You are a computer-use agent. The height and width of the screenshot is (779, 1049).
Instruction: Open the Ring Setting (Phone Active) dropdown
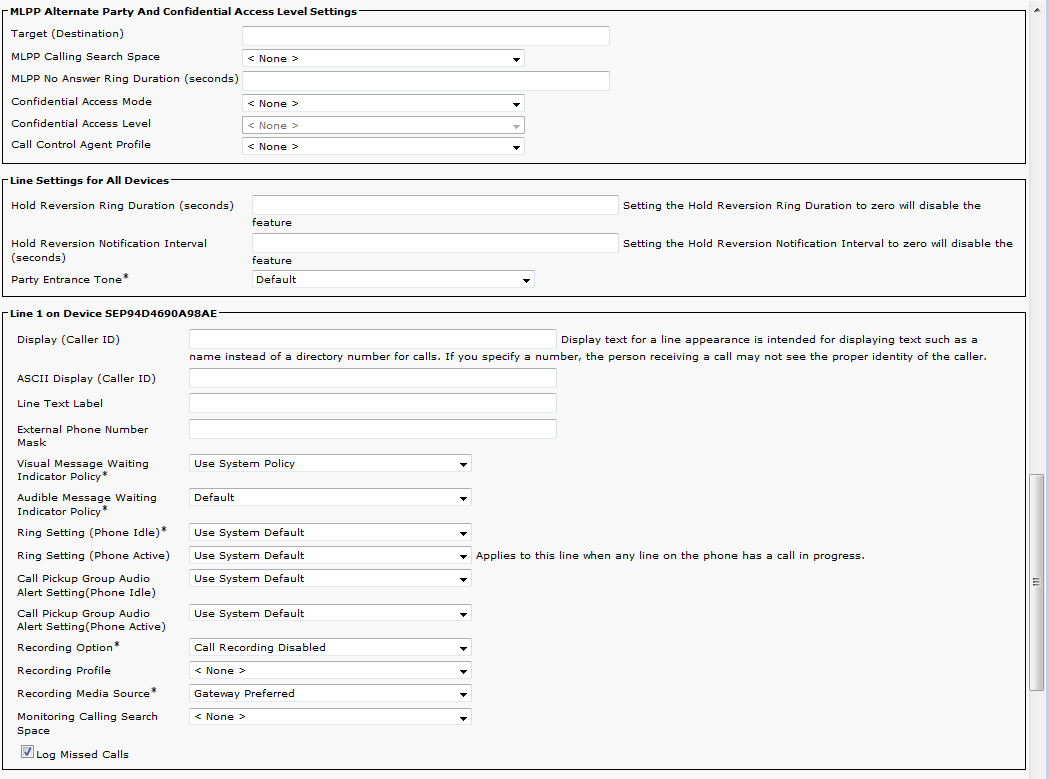point(330,556)
